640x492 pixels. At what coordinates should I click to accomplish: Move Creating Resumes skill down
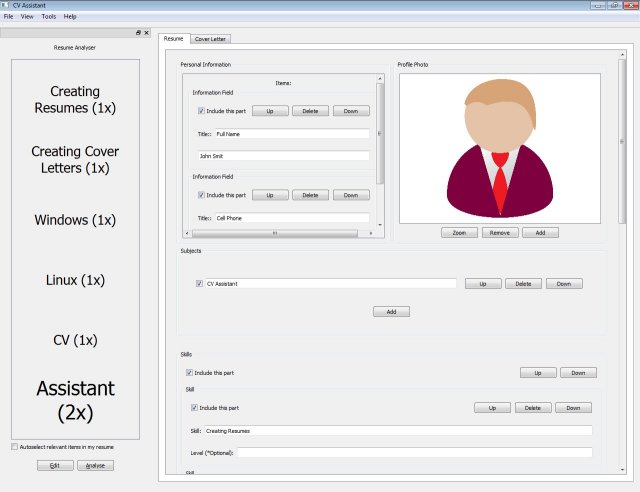(573, 407)
